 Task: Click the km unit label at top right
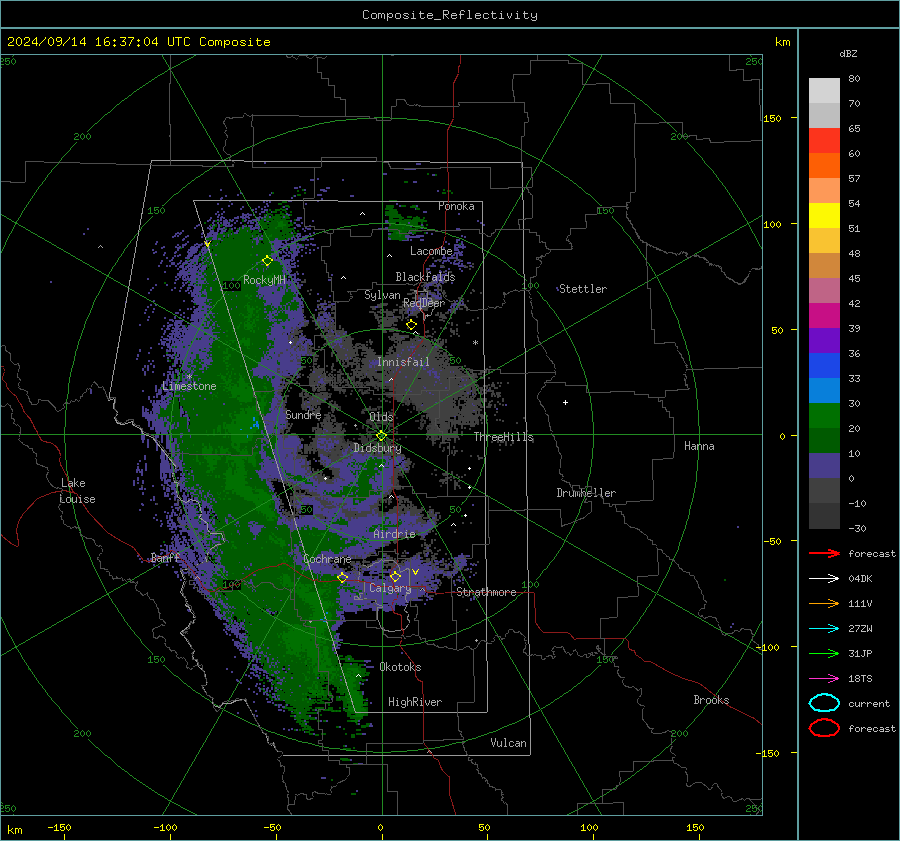point(782,42)
